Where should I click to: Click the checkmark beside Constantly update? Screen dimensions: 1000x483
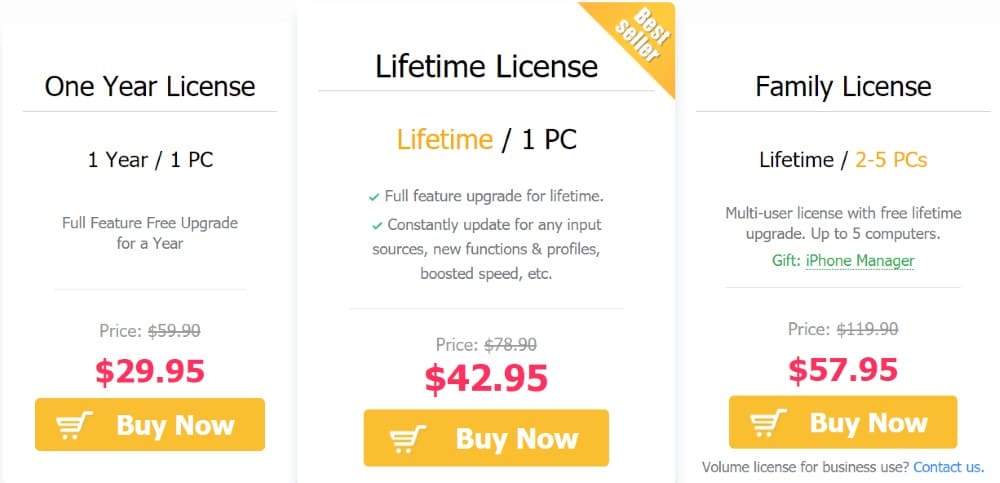(x=377, y=225)
